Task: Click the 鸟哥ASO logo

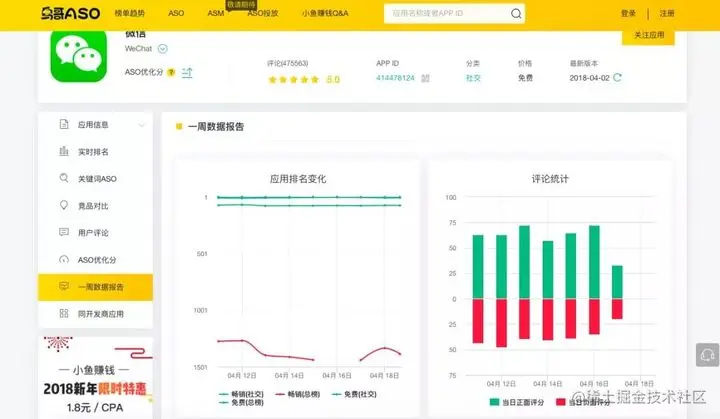Action: click(70, 13)
